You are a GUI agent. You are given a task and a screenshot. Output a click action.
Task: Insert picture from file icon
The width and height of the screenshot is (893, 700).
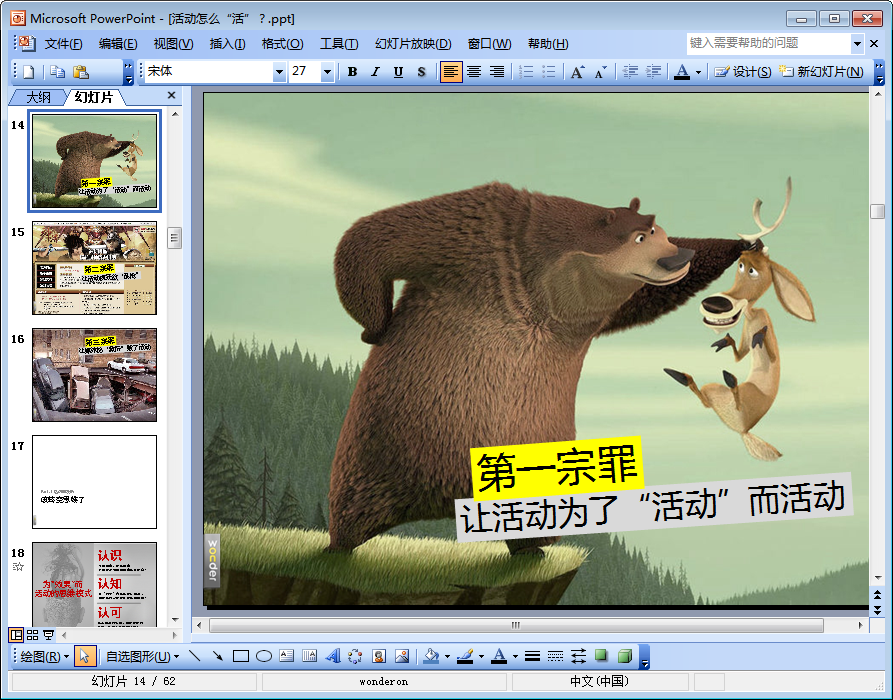[x=402, y=656]
